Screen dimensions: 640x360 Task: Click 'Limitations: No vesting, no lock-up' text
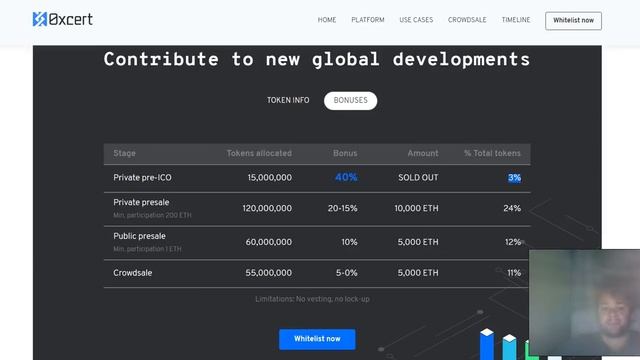click(x=312, y=299)
